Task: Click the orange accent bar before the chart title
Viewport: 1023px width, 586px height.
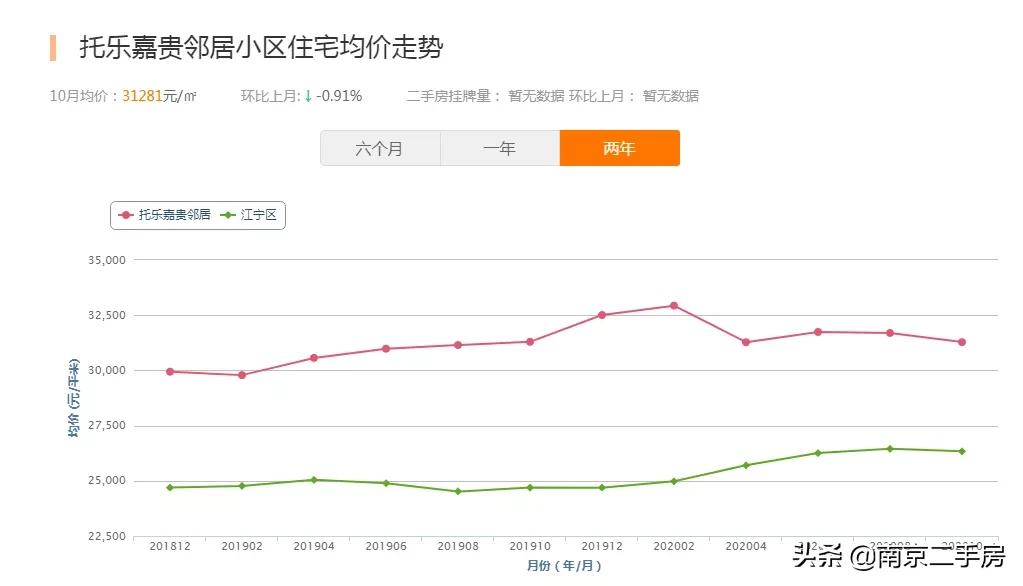Action: (x=51, y=44)
